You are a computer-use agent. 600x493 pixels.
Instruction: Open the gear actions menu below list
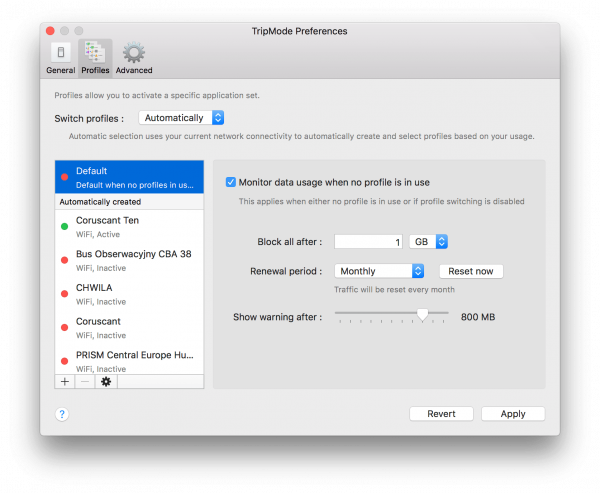pyautogui.click(x=106, y=381)
